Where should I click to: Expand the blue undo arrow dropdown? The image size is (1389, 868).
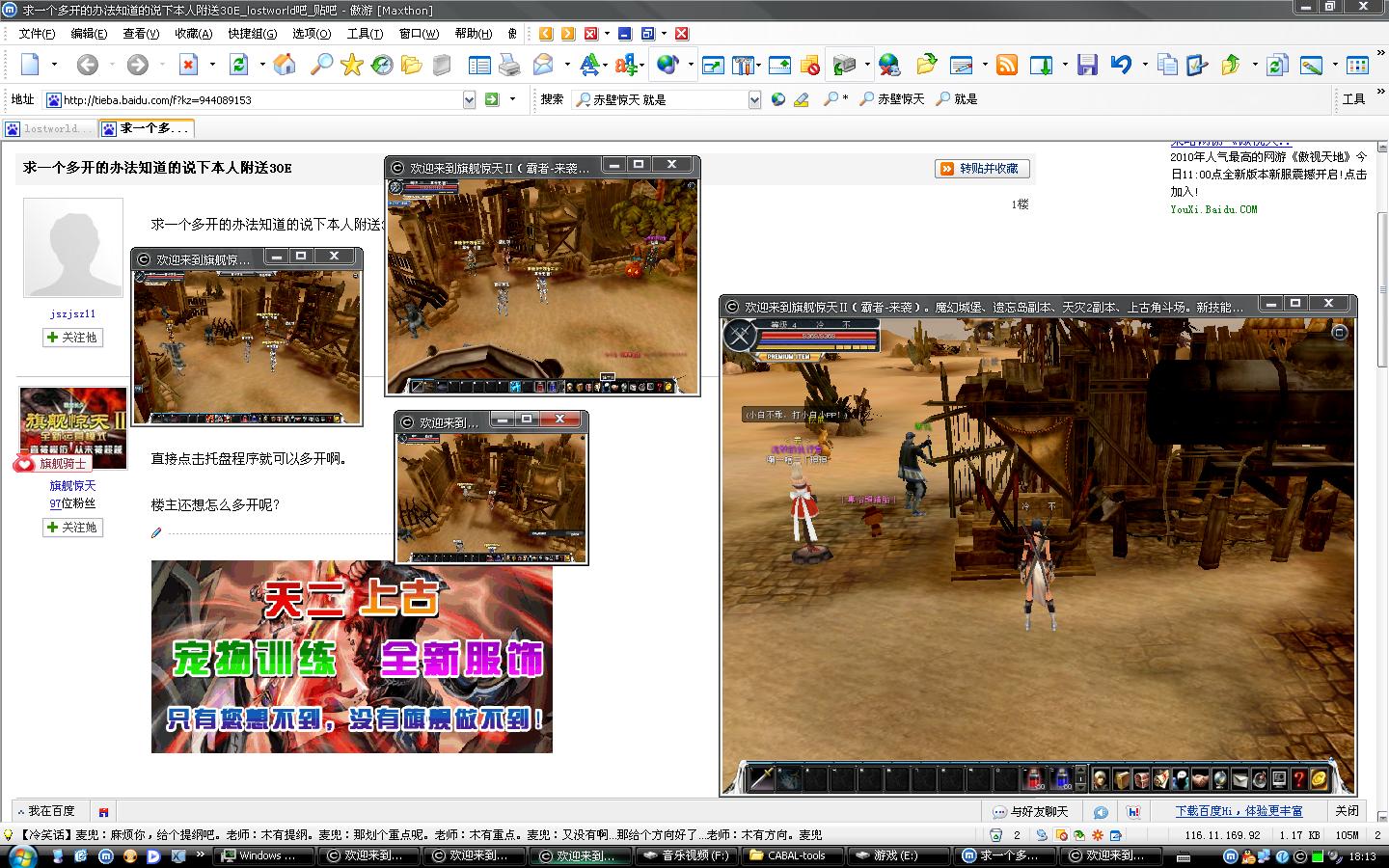1144,65
